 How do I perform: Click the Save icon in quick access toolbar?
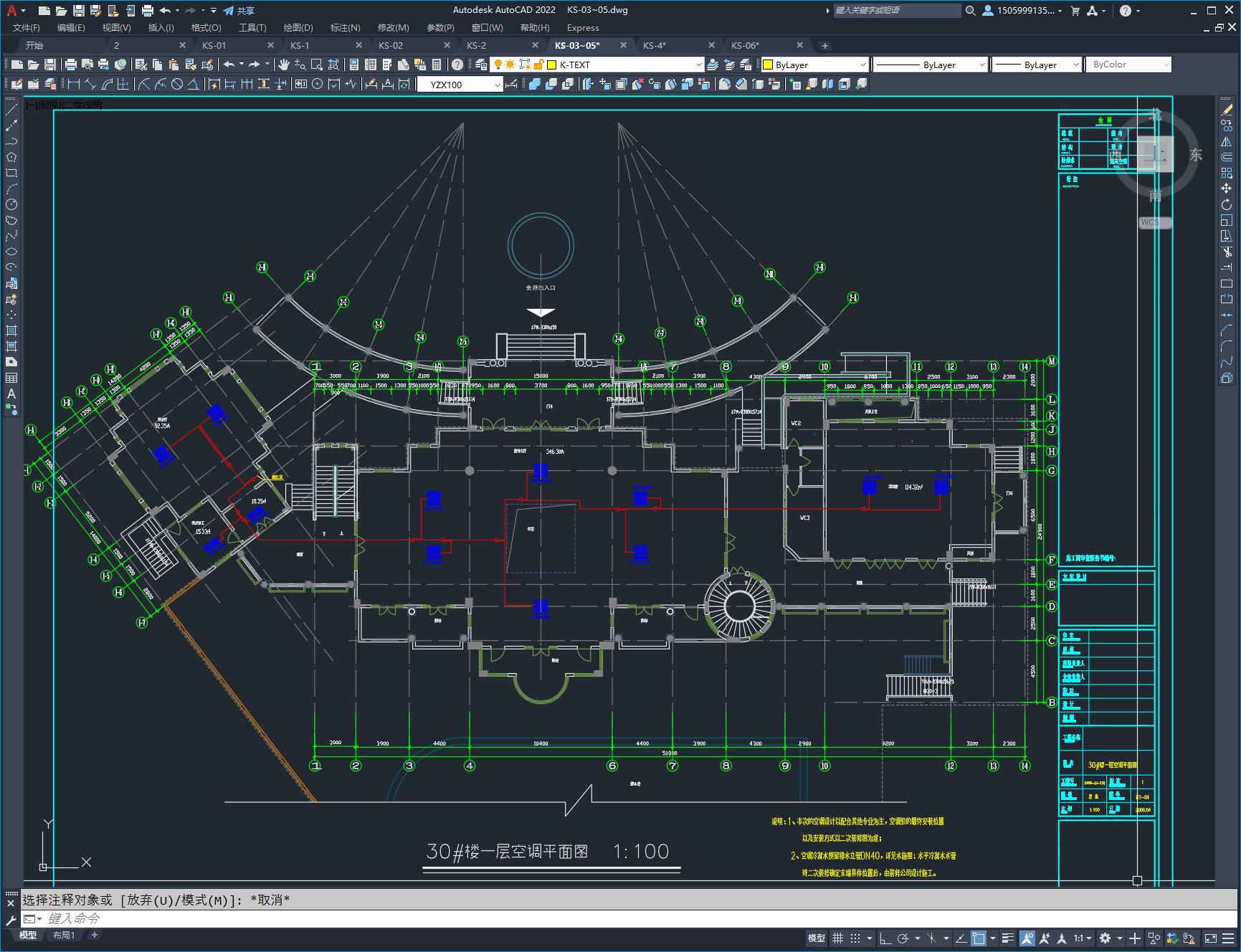coord(78,10)
